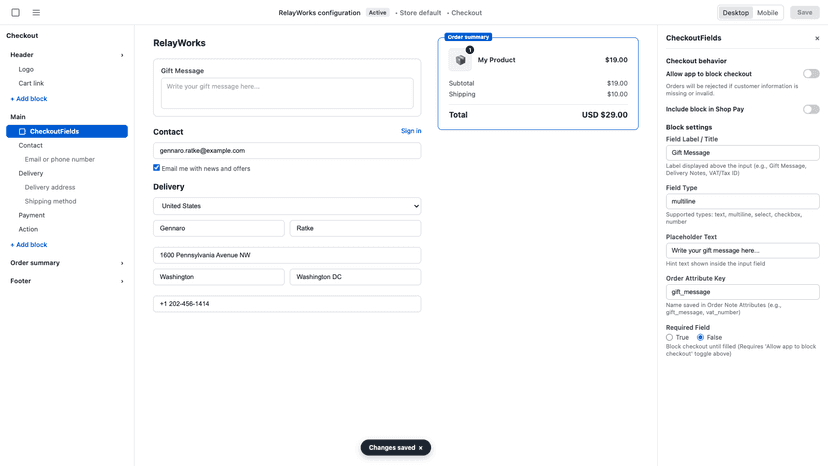Dismiss the Changes saved toast
The width and height of the screenshot is (828, 466).
click(x=421, y=448)
